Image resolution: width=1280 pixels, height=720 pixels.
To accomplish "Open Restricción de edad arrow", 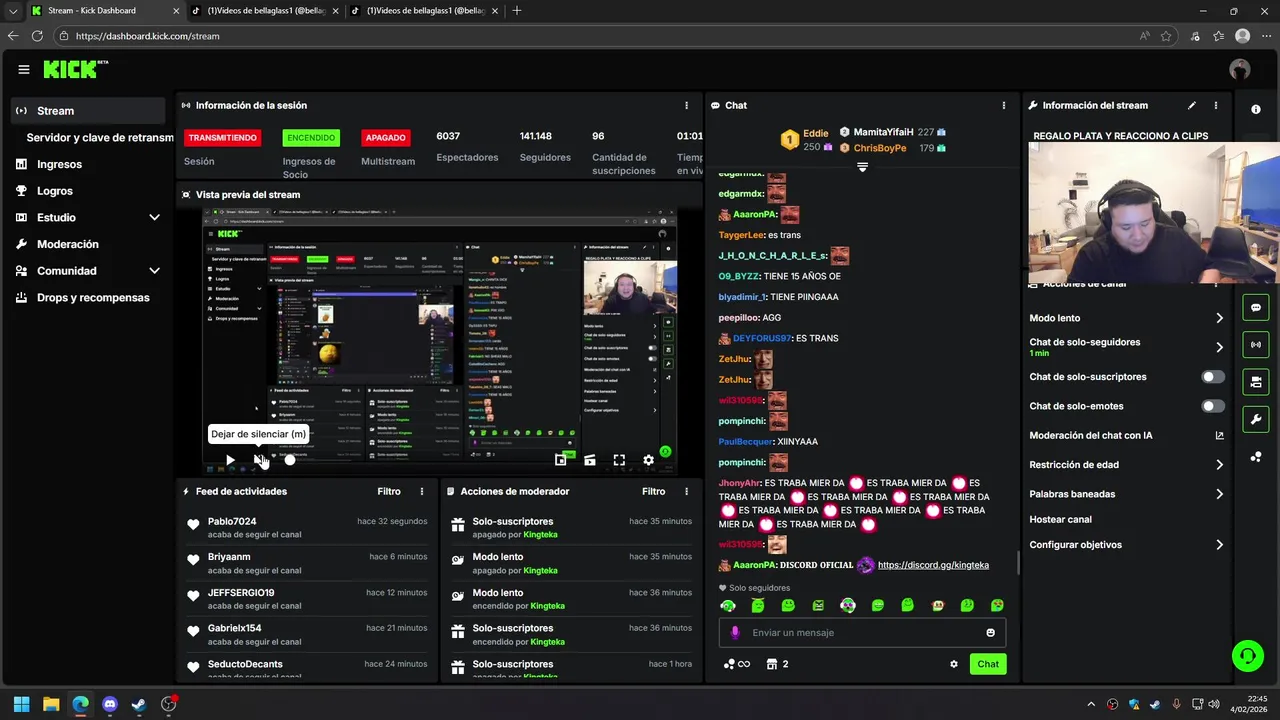I will point(1219,465).
